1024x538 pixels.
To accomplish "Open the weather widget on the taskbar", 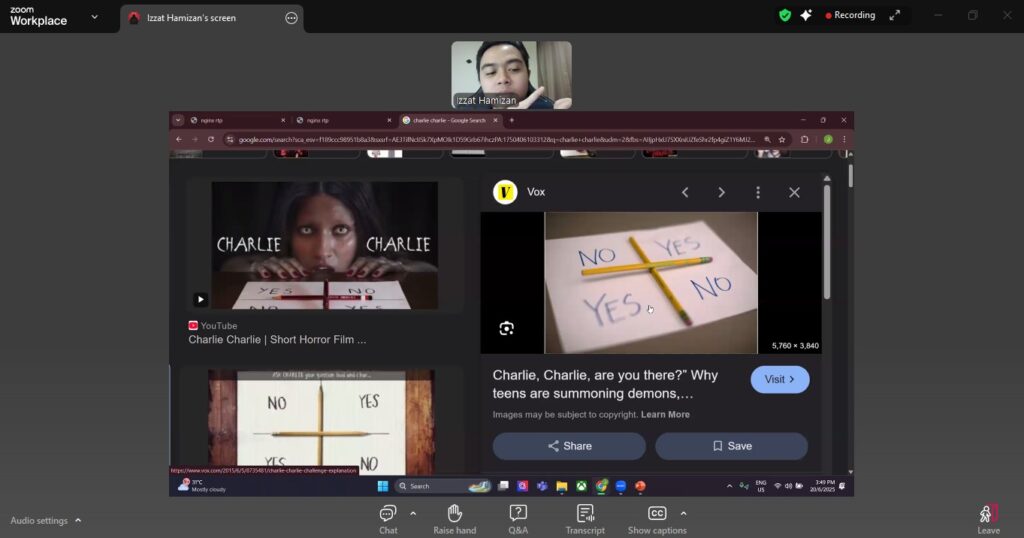I will coord(202,485).
